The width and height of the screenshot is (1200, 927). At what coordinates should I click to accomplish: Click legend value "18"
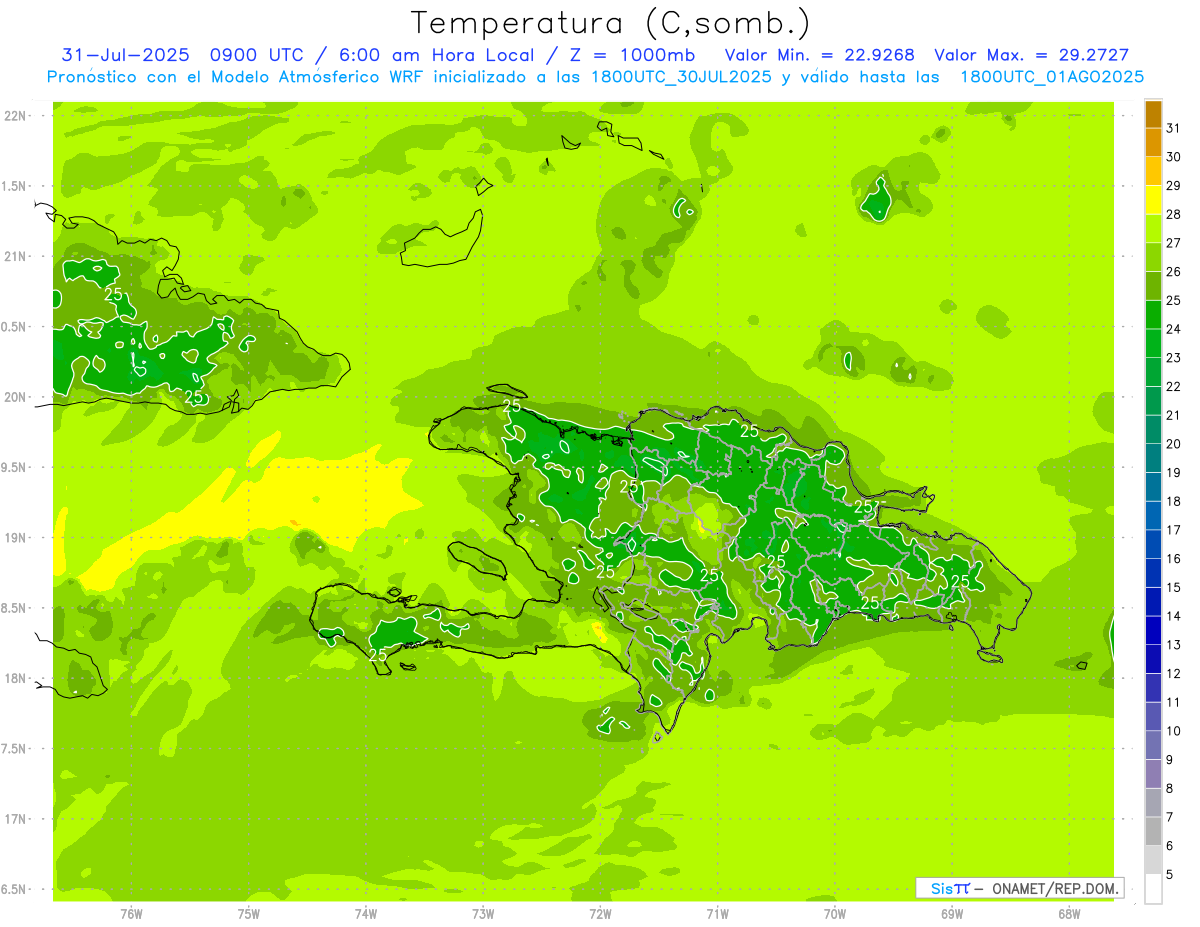click(1174, 501)
